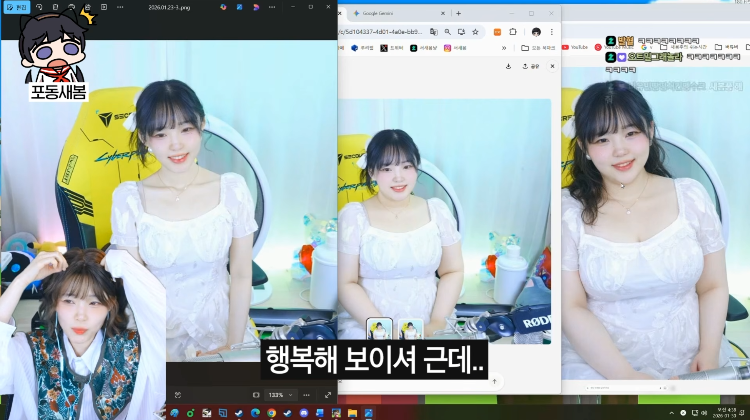Switch to the Google Gemini tab
Screen dimensions: 750x420
395,13
